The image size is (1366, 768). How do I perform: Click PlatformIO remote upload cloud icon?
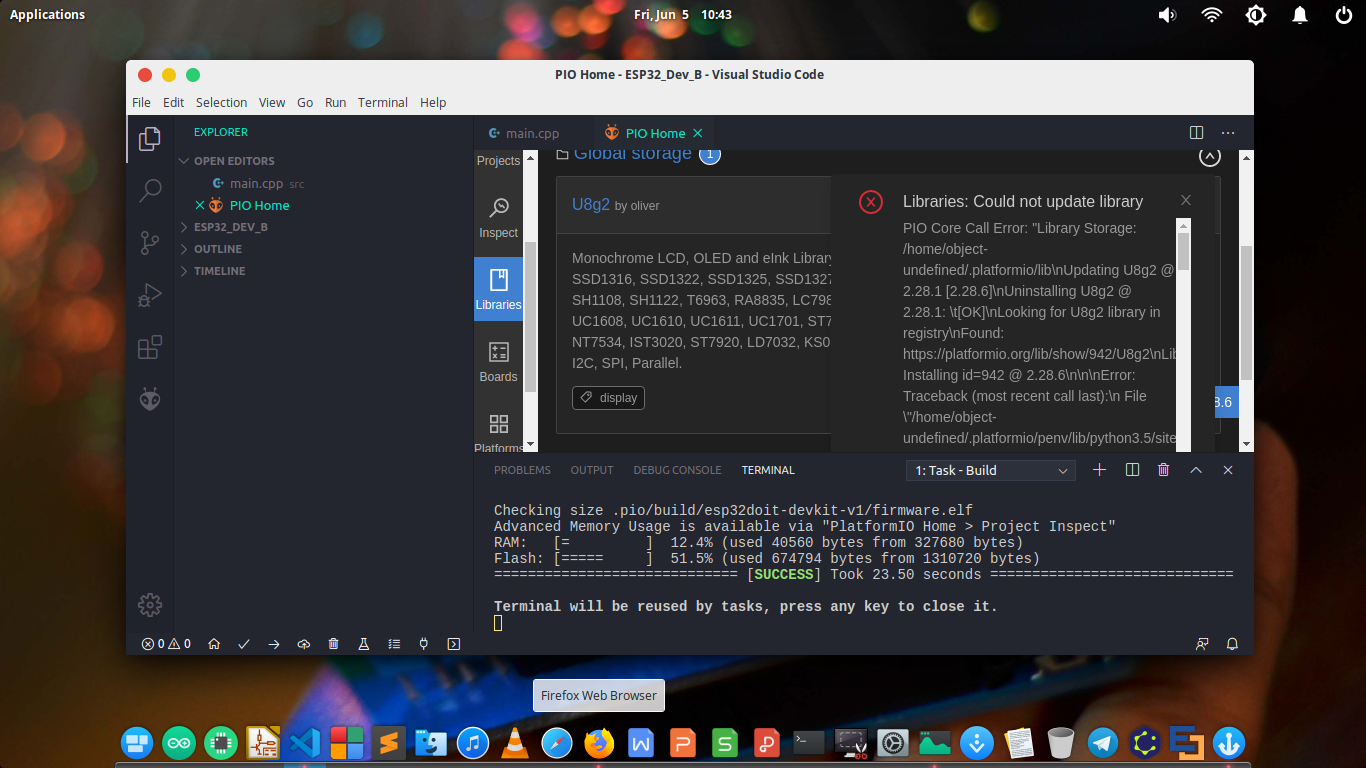pyautogui.click(x=304, y=644)
